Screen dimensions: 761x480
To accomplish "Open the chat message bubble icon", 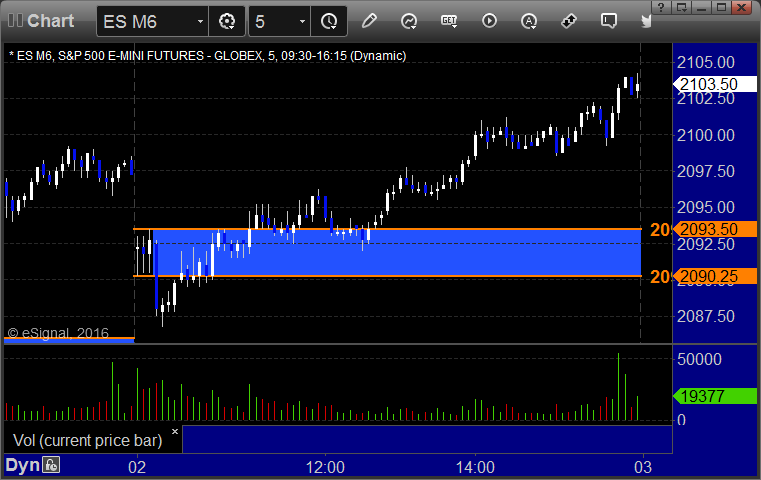I will pos(609,21).
